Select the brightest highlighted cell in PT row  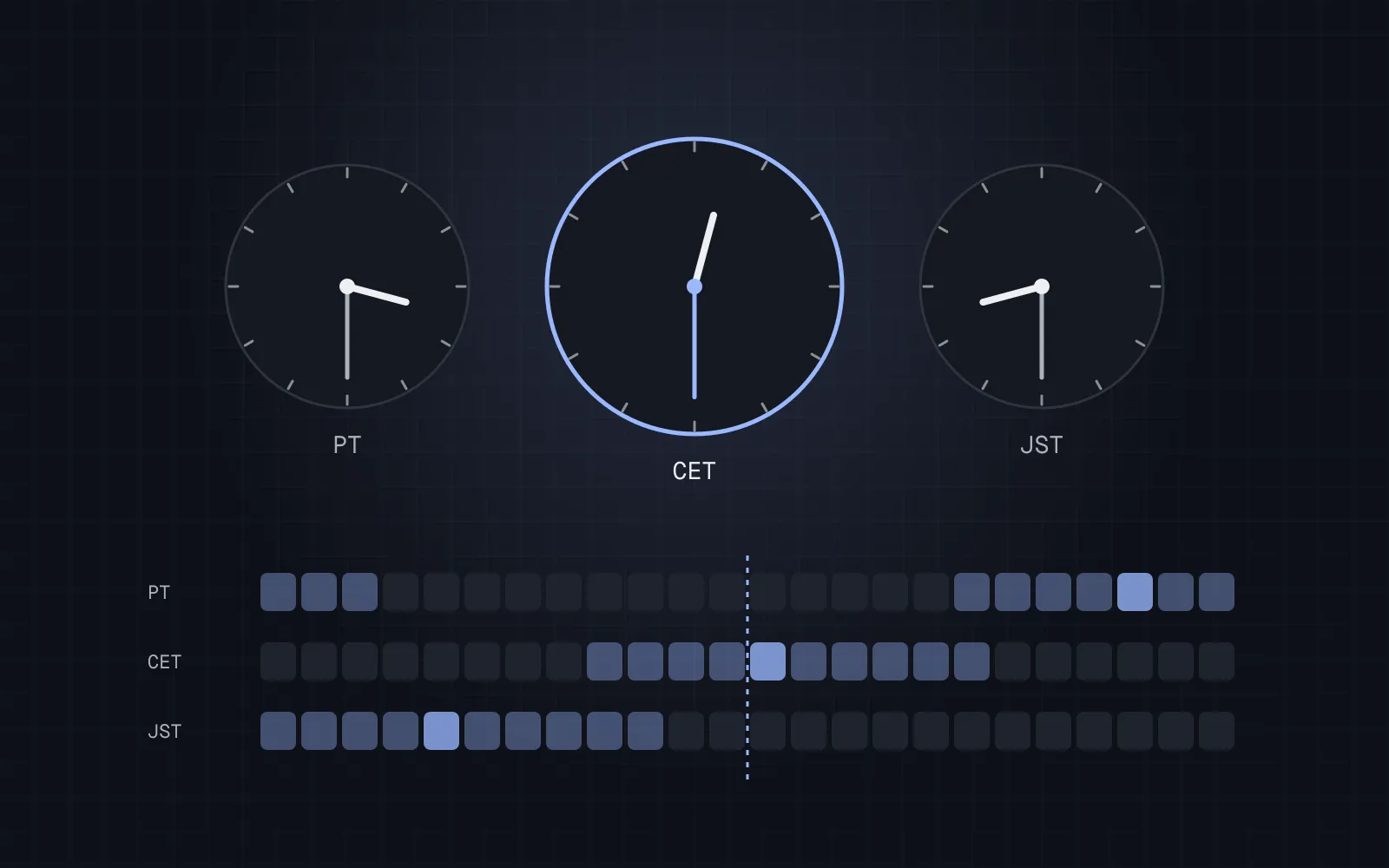(x=1135, y=592)
